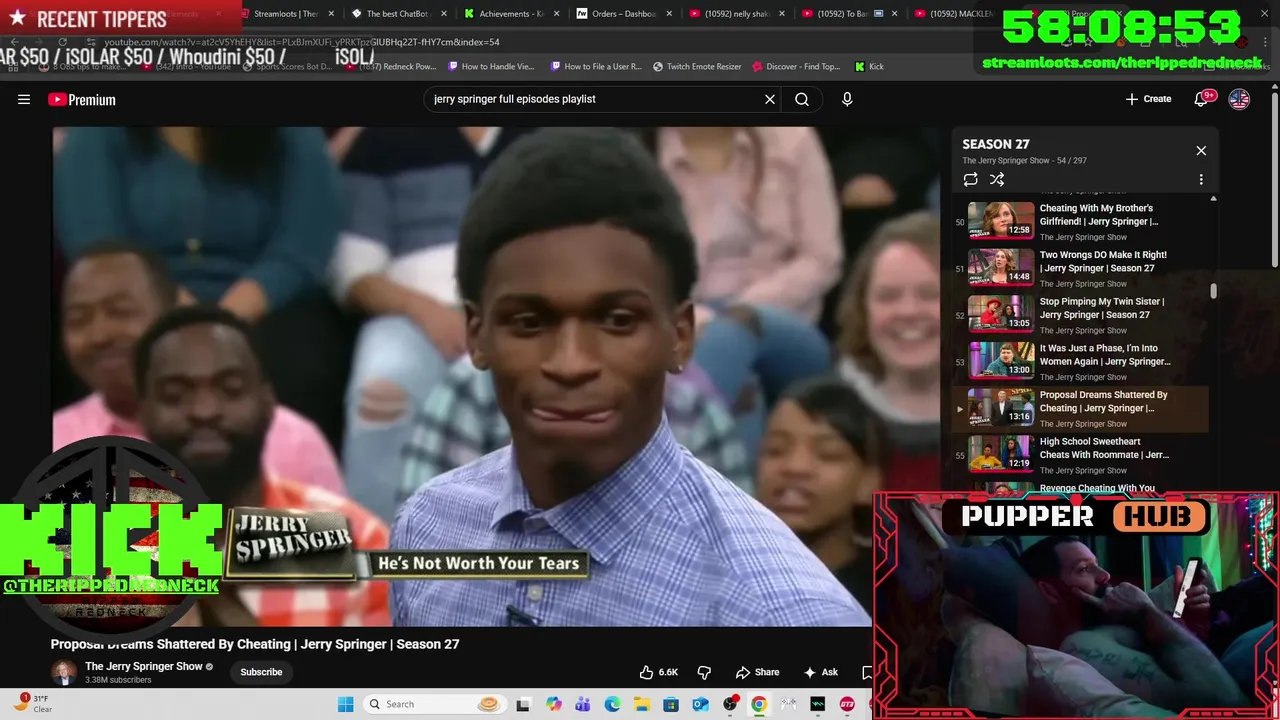Open the account avatar menu
Viewport: 1280px width, 720px height.
click(1239, 99)
